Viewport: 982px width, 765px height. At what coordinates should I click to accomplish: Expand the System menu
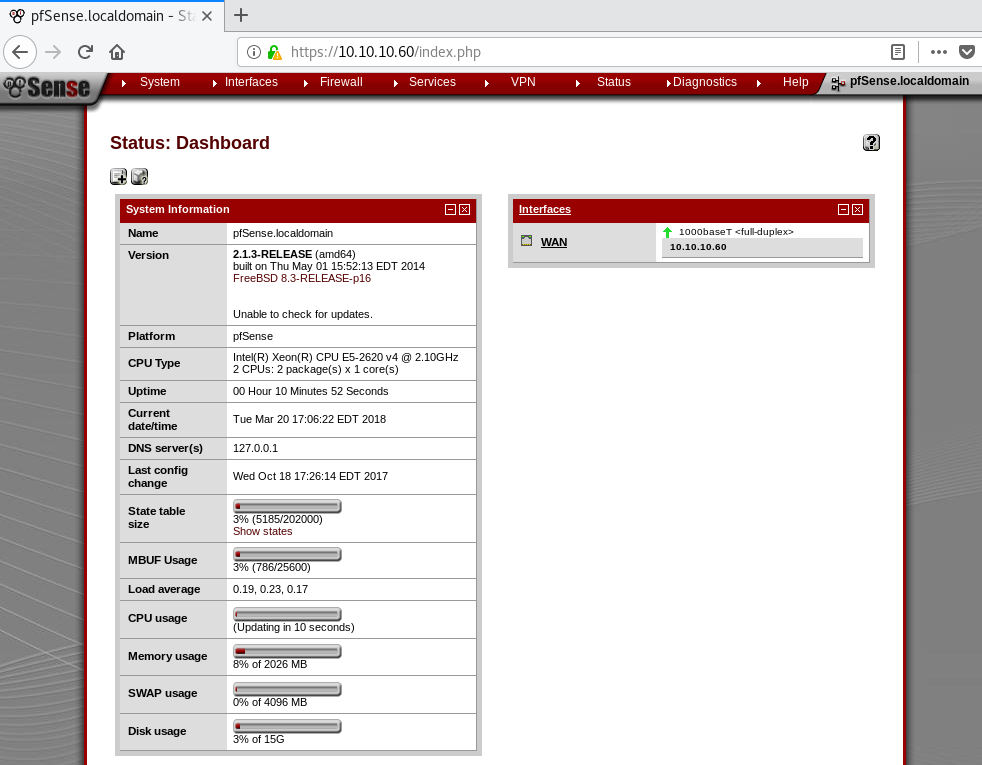(159, 82)
